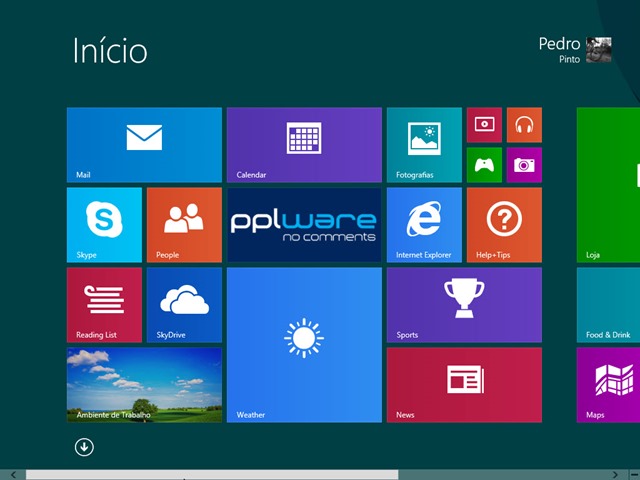This screenshot has height=480, width=640.
Task: Open the Ambiente de Trabalho desktop tile
Action: pos(144,385)
